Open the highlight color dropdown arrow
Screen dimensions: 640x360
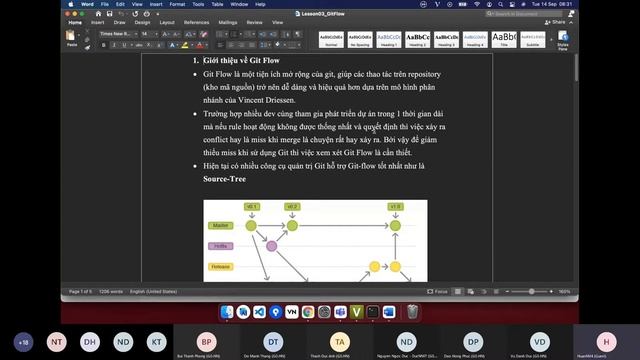click(191, 45)
